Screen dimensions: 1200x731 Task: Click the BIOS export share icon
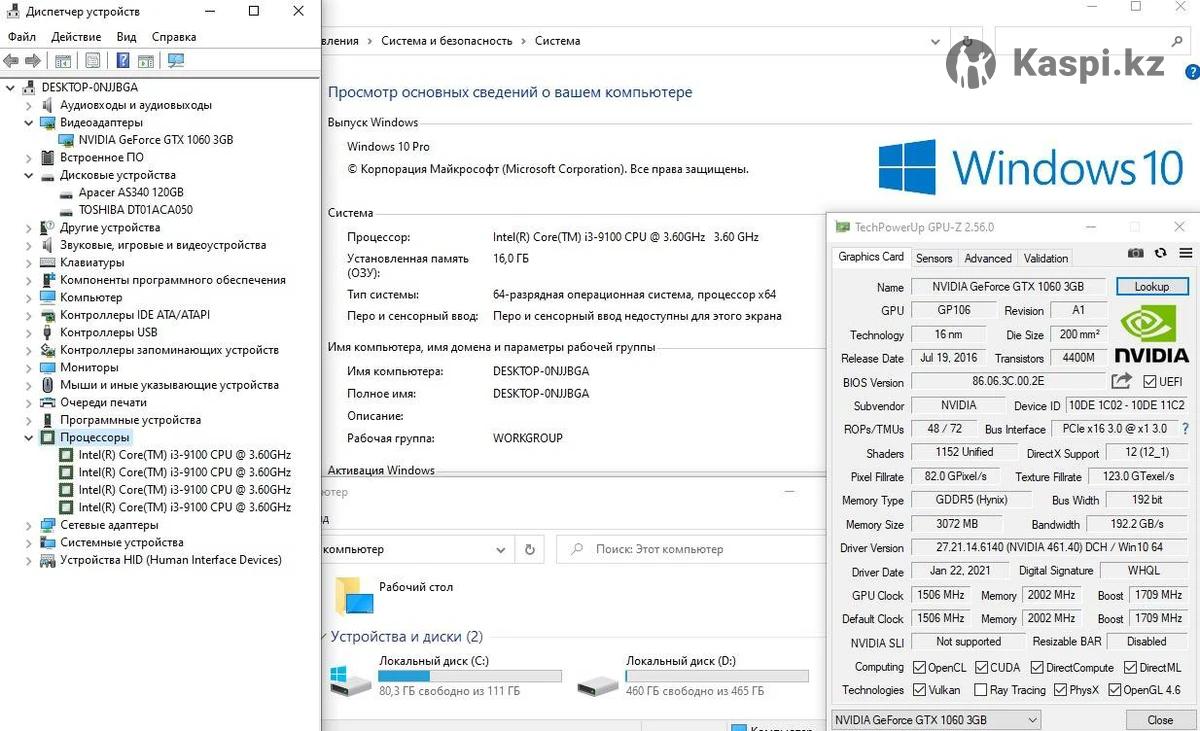click(1121, 381)
